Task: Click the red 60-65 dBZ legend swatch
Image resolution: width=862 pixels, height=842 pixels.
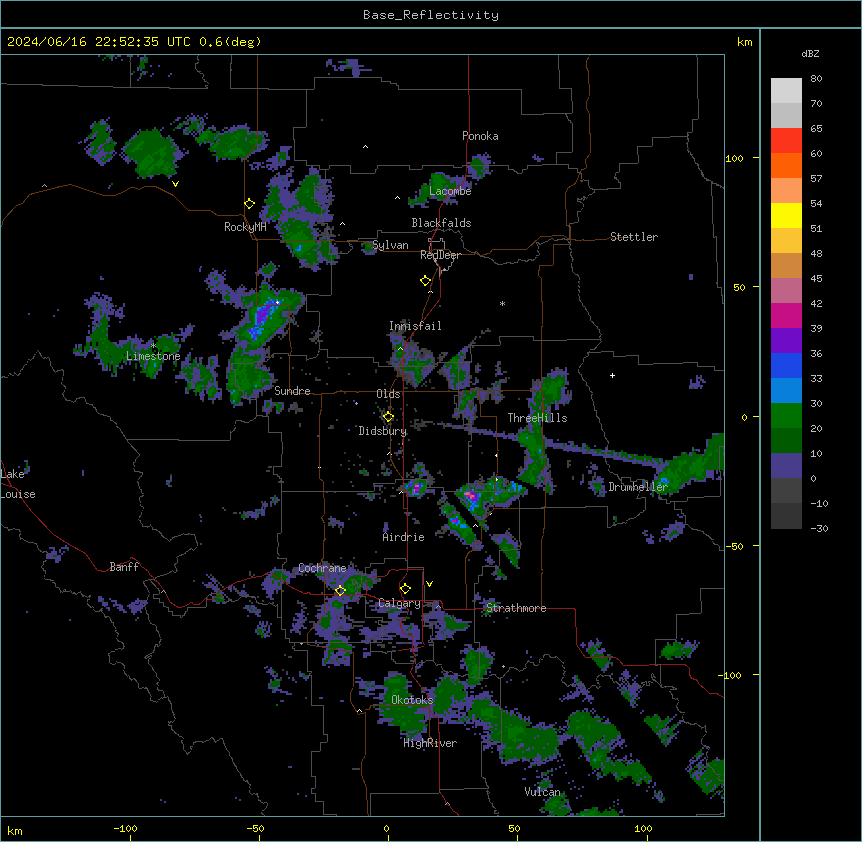Action: 786,141
